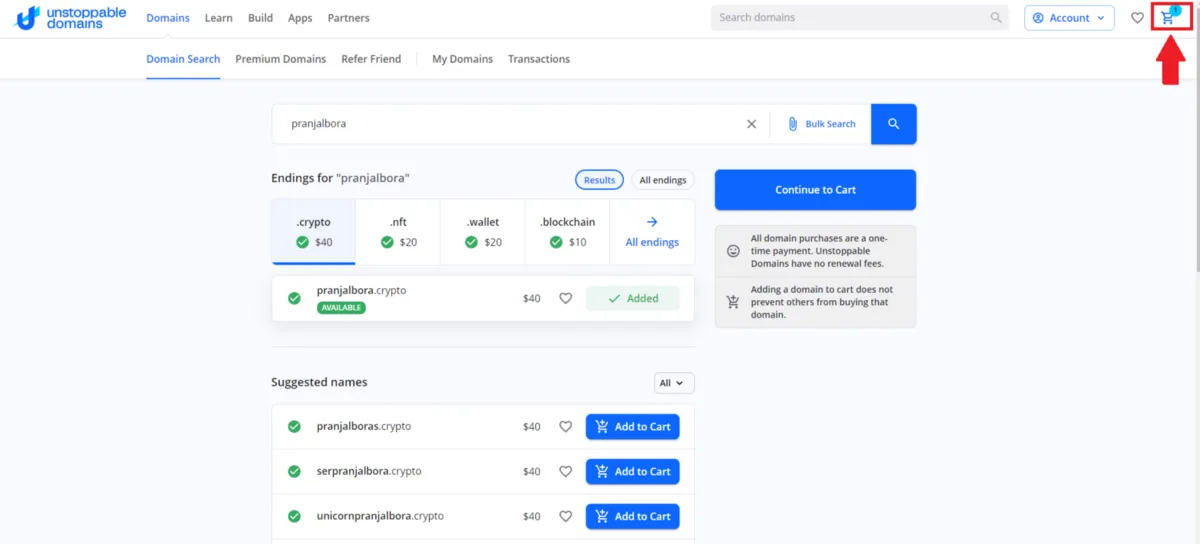Favorite pranjalbora.crypto with heart icon
The width and height of the screenshot is (1200, 544).
point(565,298)
